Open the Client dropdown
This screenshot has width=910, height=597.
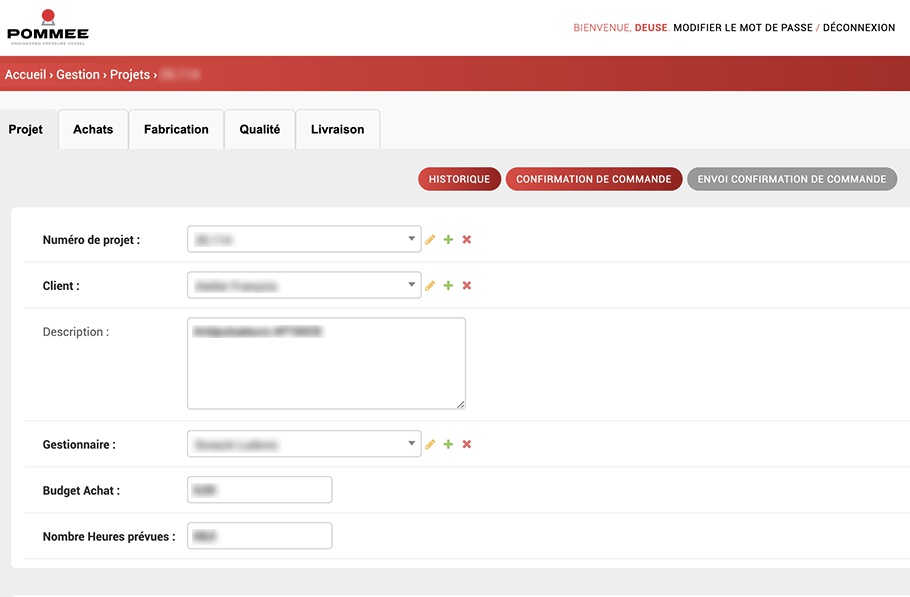tap(304, 285)
